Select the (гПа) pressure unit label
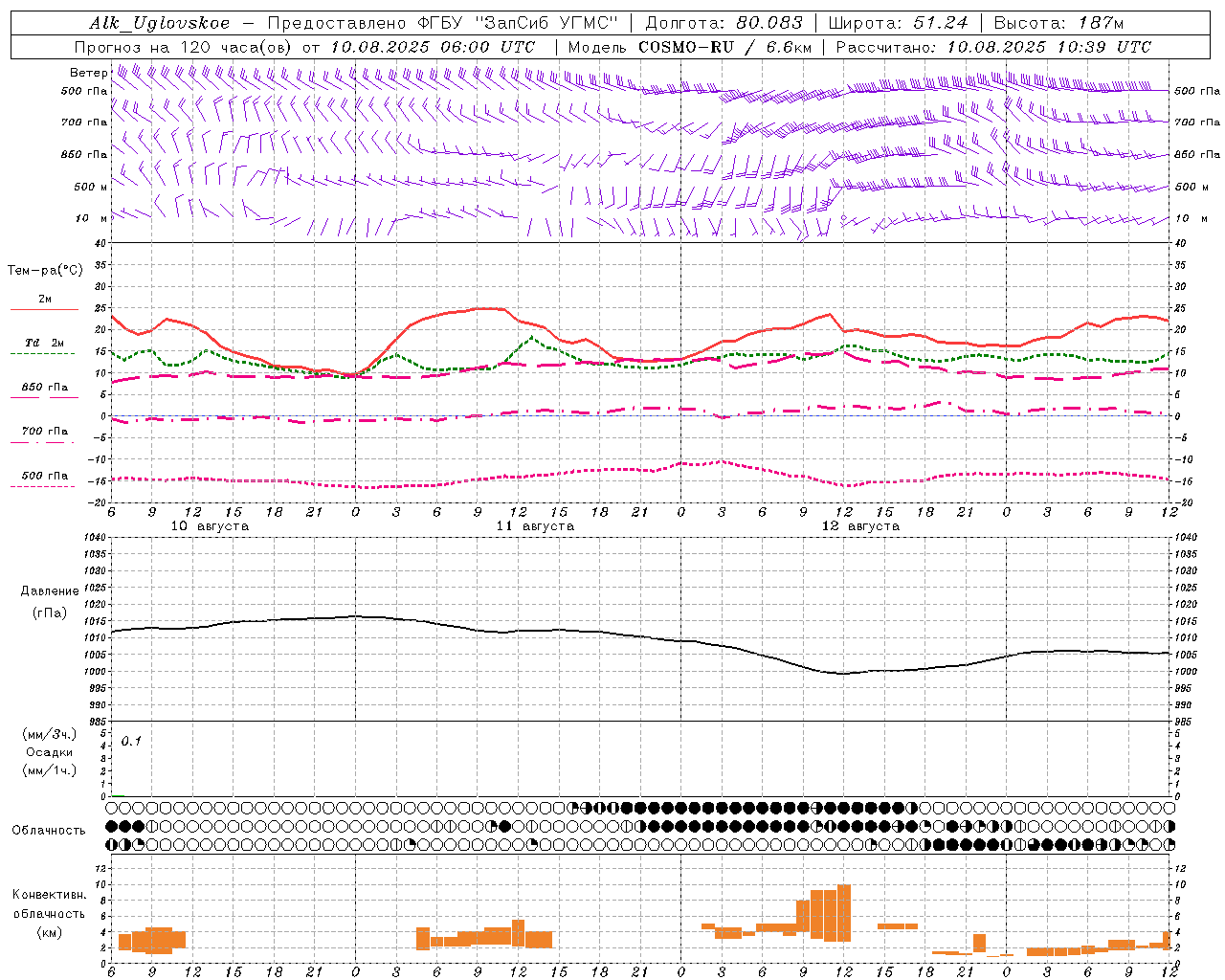This screenshot has width=1225, height=980. coord(49,613)
